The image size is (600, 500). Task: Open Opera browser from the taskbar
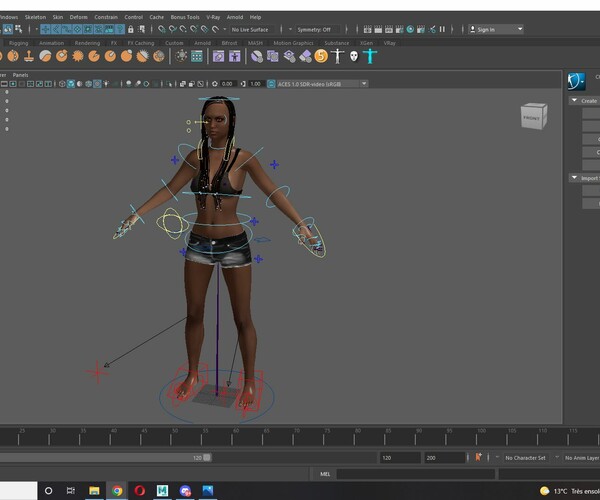(140, 490)
